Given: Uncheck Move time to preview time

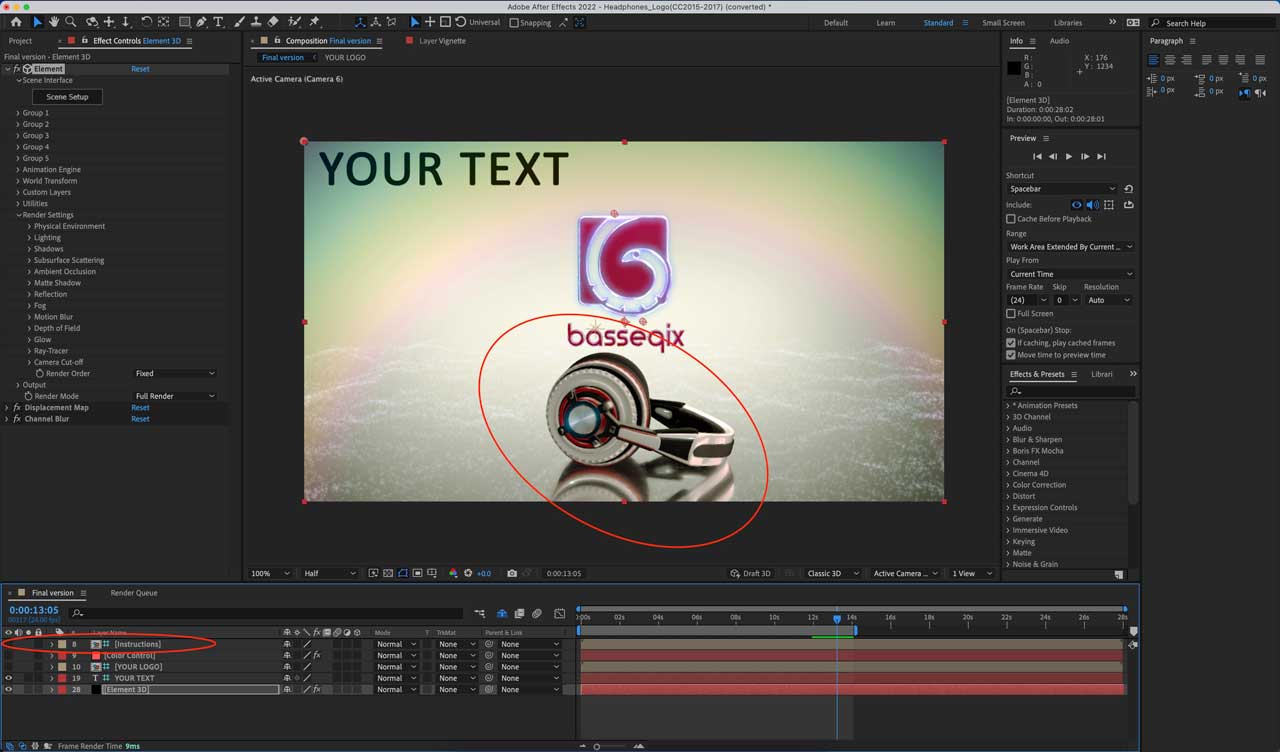Looking at the screenshot, I should coord(1011,355).
